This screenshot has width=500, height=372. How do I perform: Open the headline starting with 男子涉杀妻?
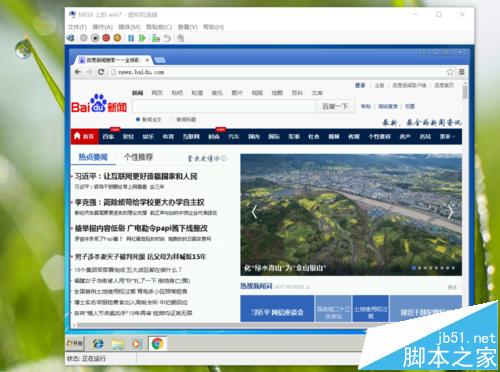tap(140, 256)
